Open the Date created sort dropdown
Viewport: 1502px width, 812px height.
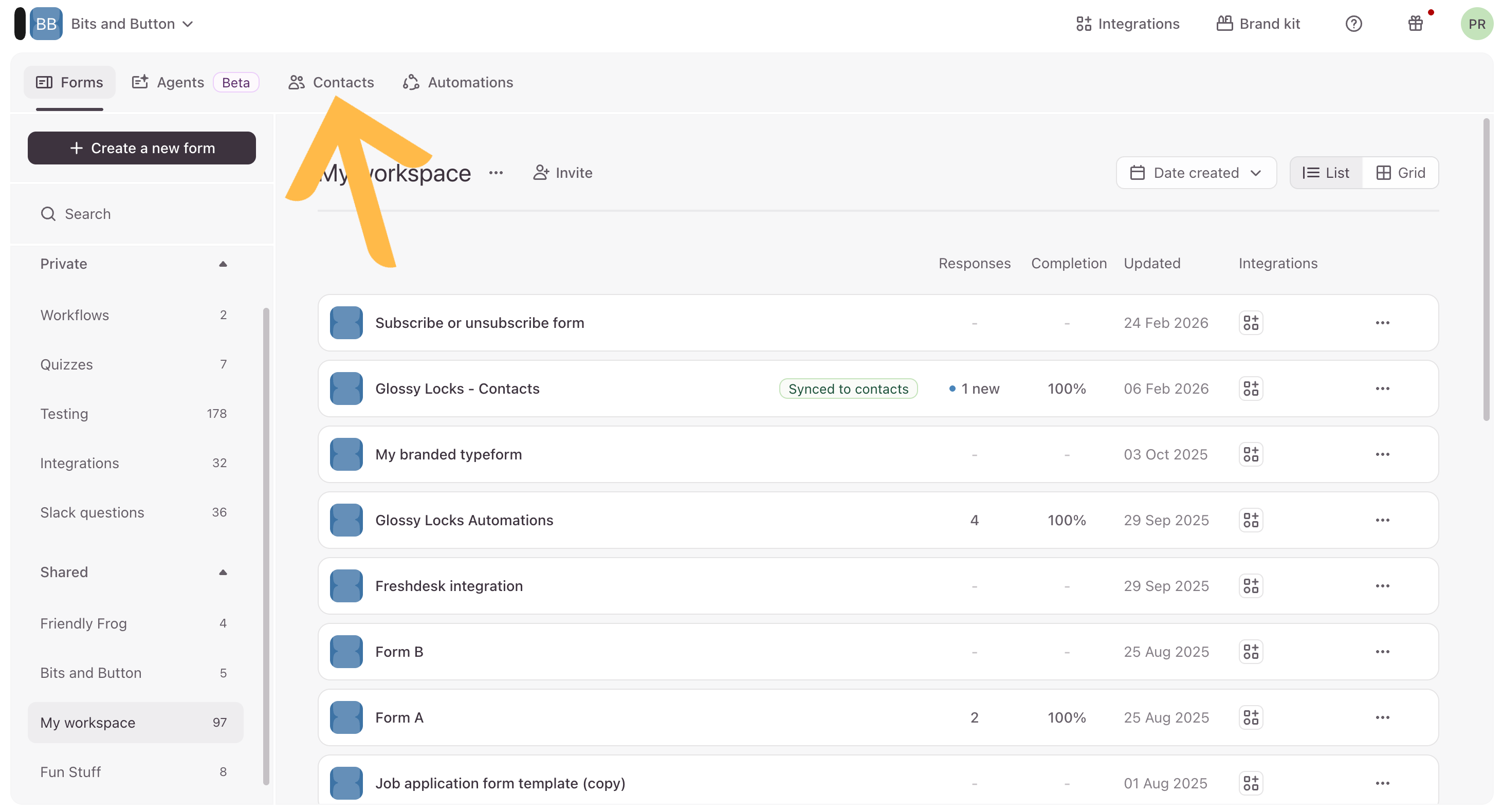1196,173
